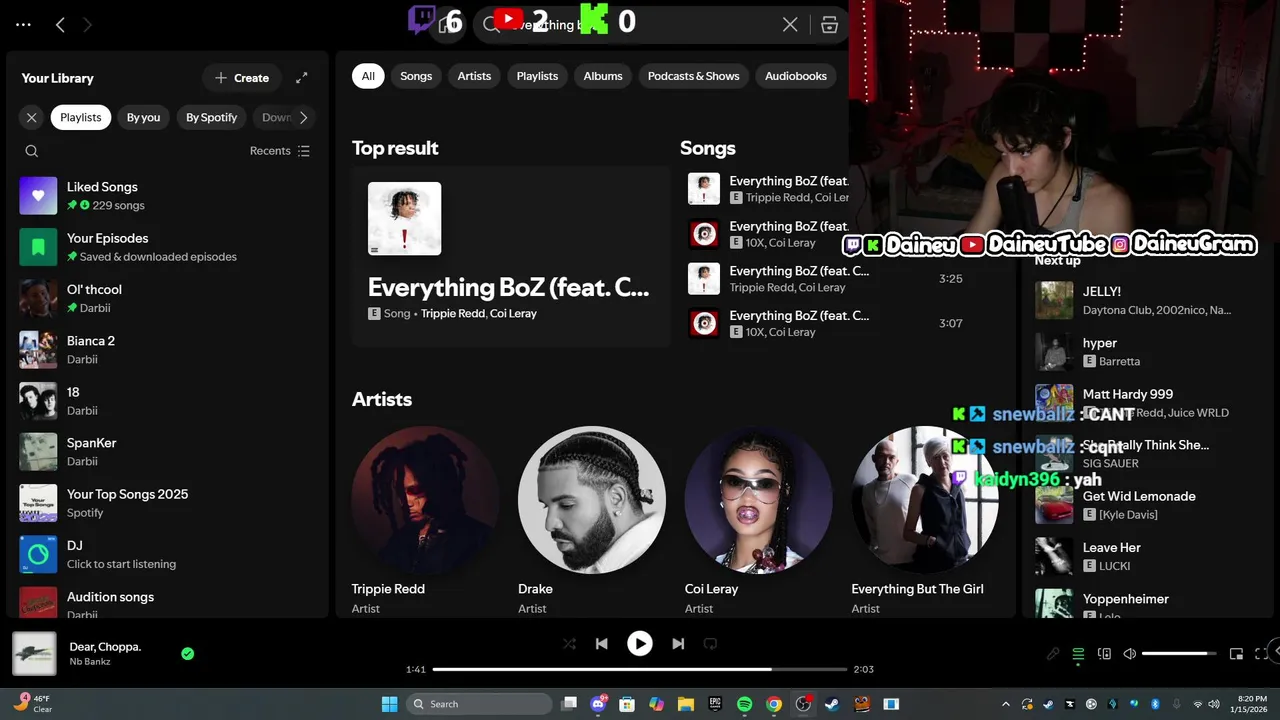Open the Coi Leray artist card

click(x=758, y=520)
